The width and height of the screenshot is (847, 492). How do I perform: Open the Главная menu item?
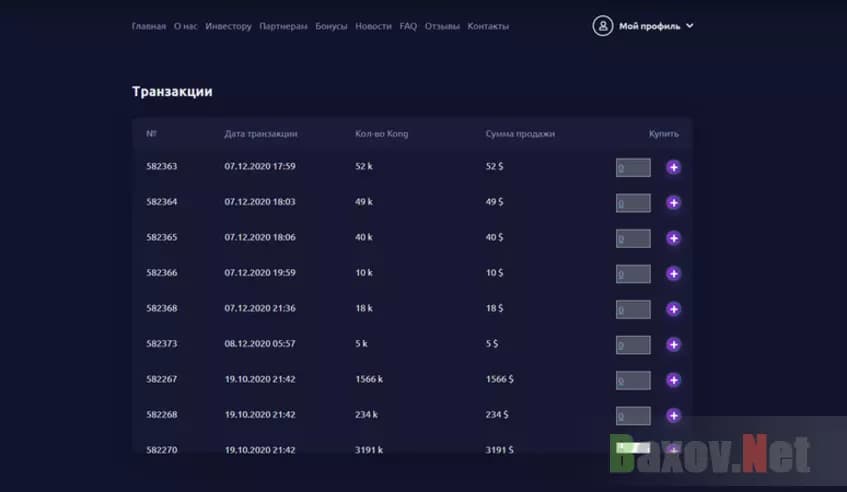click(x=149, y=26)
